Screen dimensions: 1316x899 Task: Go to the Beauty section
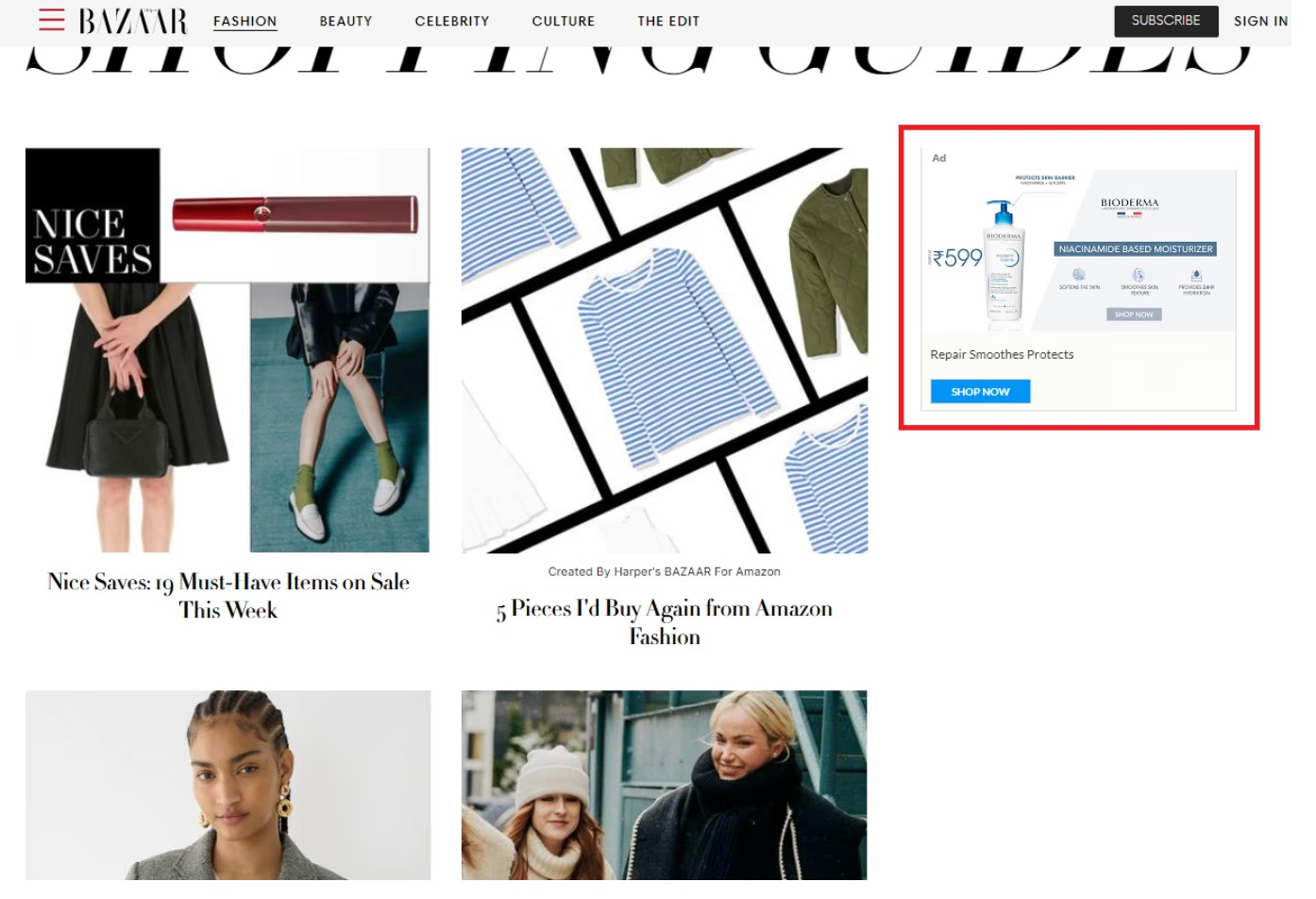346,21
